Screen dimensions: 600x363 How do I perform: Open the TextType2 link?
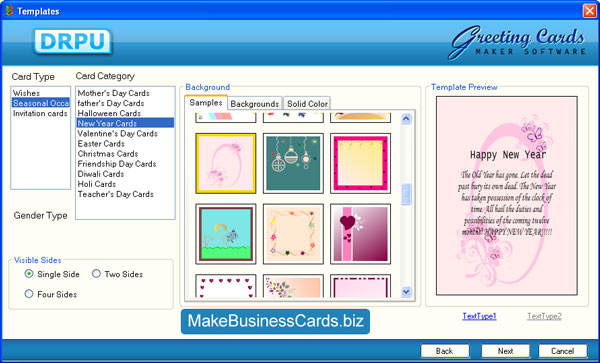pyautogui.click(x=544, y=316)
